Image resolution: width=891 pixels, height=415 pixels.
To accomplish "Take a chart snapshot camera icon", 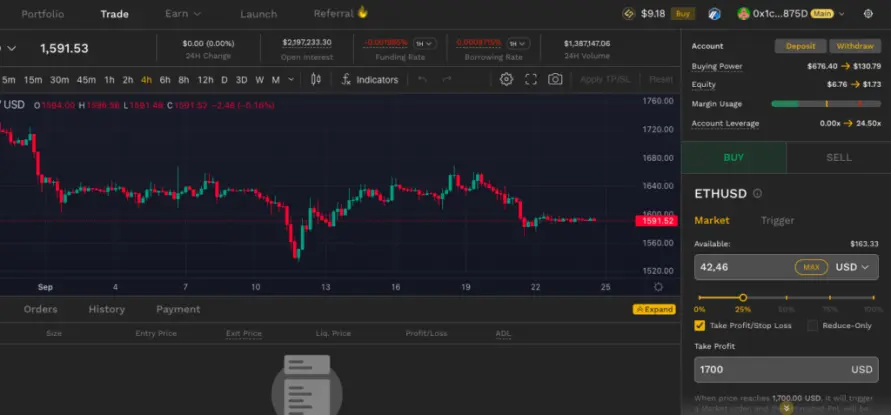I will point(555,80).
